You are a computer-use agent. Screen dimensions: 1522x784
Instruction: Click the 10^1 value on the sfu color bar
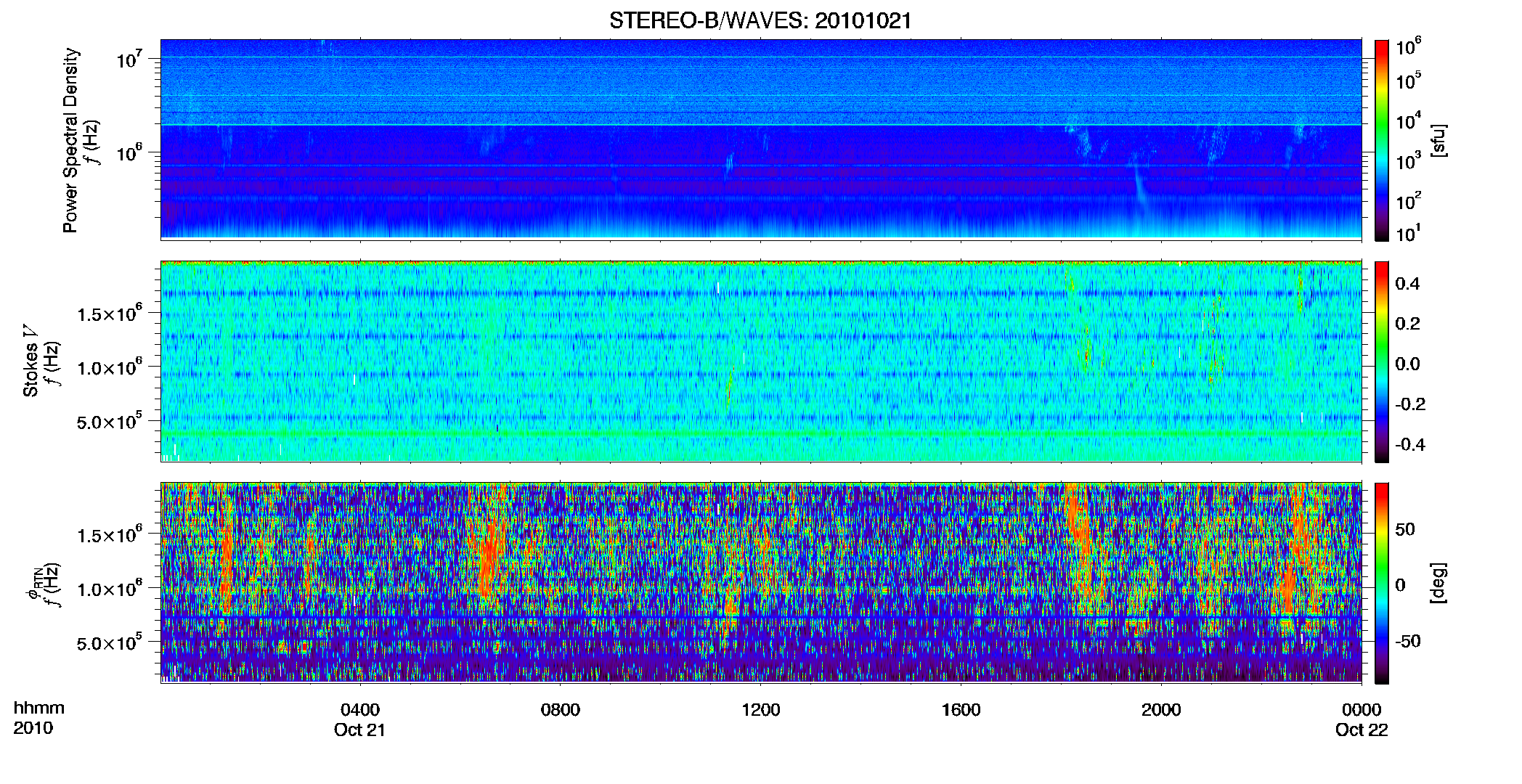pyautogui.click(x=1409, y=233)
